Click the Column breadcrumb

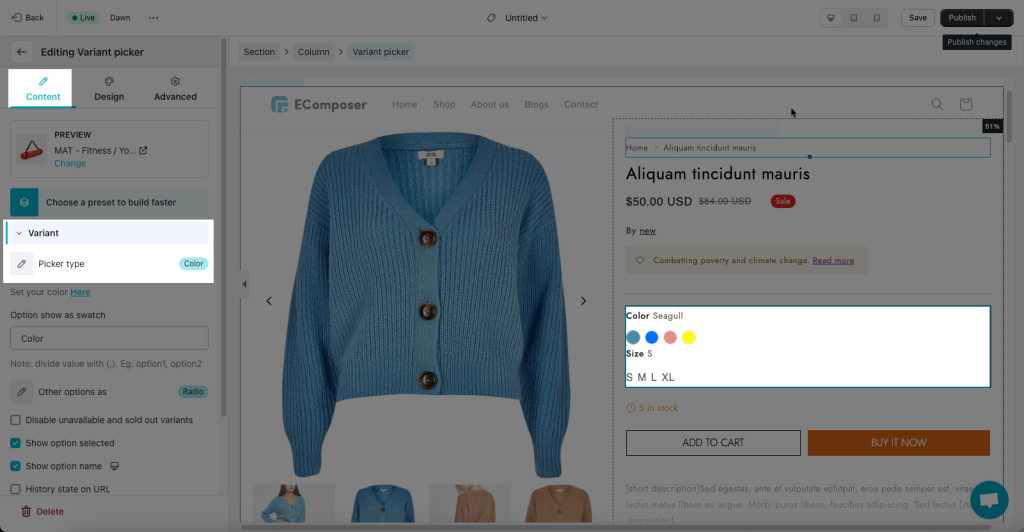313,52
